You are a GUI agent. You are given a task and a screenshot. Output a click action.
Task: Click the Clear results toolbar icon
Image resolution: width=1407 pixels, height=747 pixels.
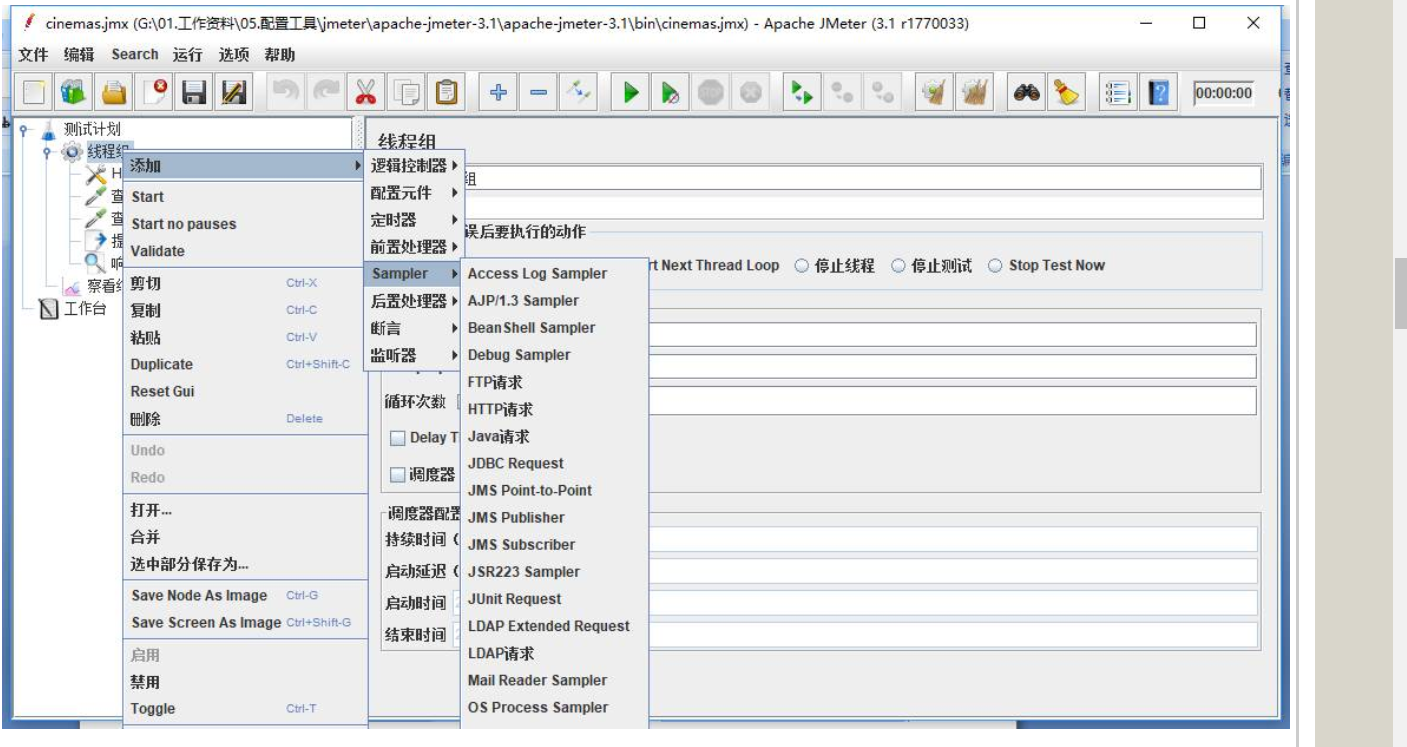934,93
